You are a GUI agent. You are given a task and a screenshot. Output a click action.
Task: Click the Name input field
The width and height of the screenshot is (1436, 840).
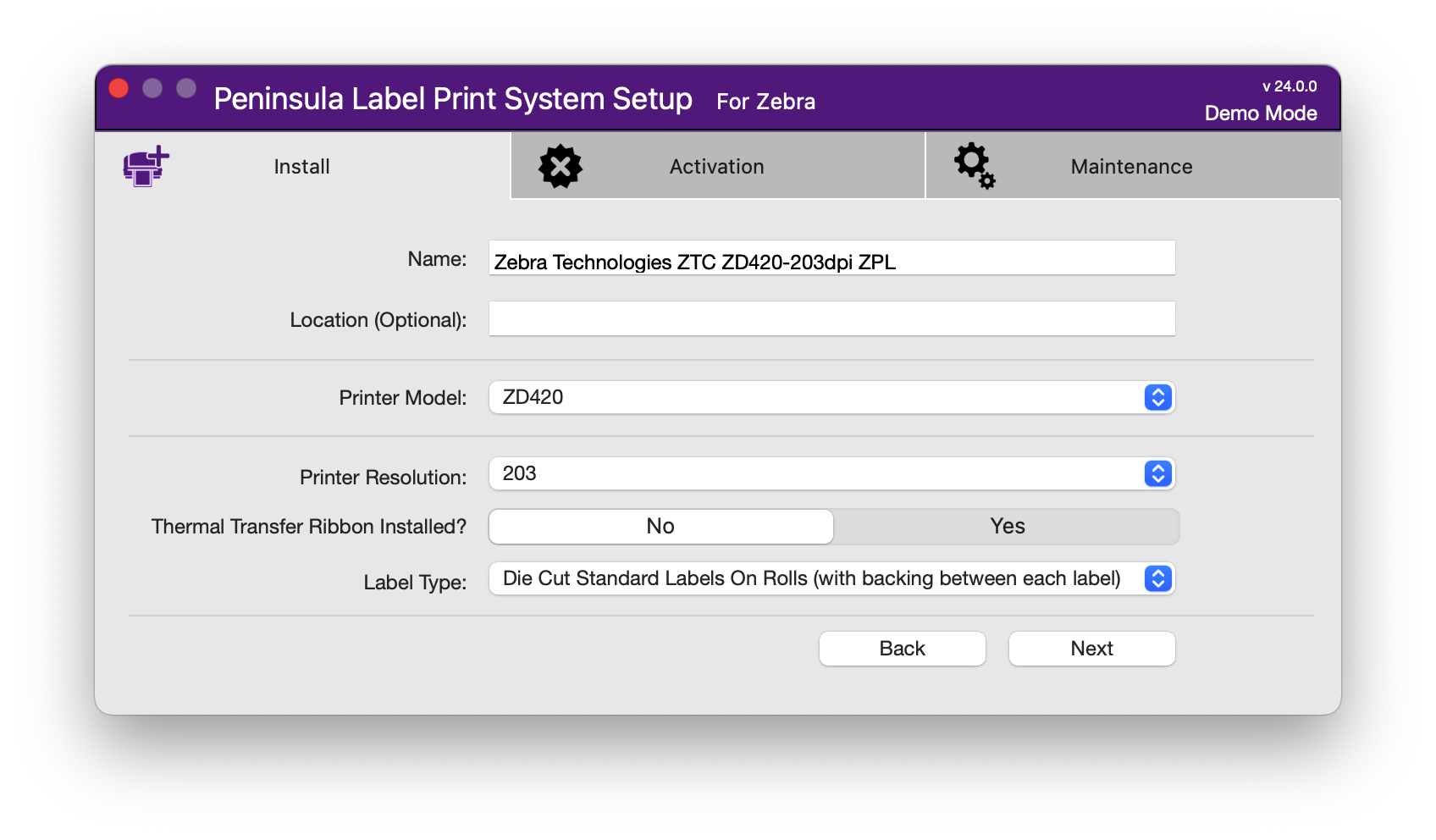click(x=831, y=258)
